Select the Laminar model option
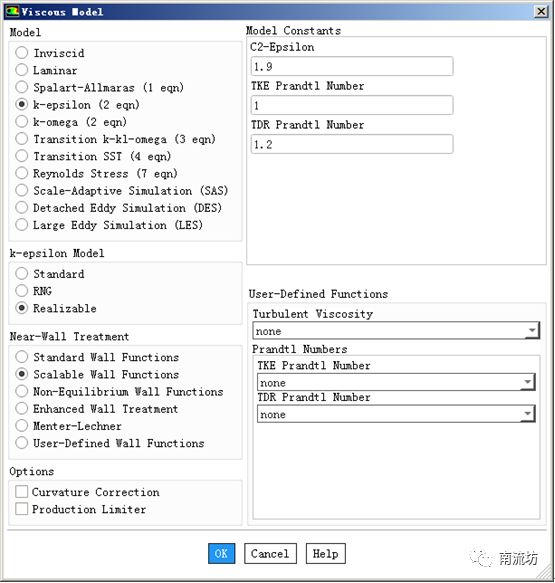The image size is (555, 583). [x=22, y=70]
